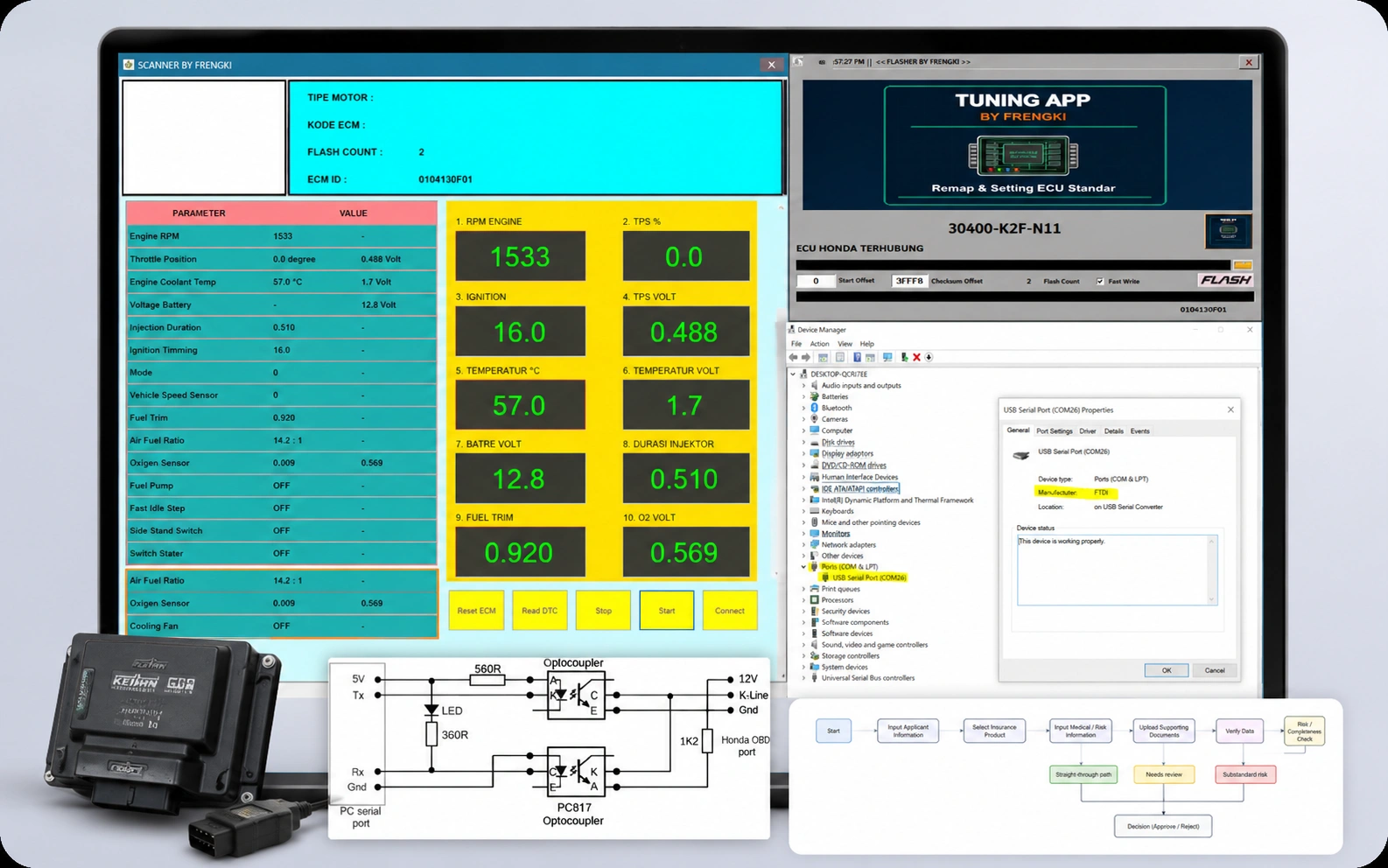Click the scan hardware monitor icon in Device Manager
The image size is (1388, 868).
point(887,357)
